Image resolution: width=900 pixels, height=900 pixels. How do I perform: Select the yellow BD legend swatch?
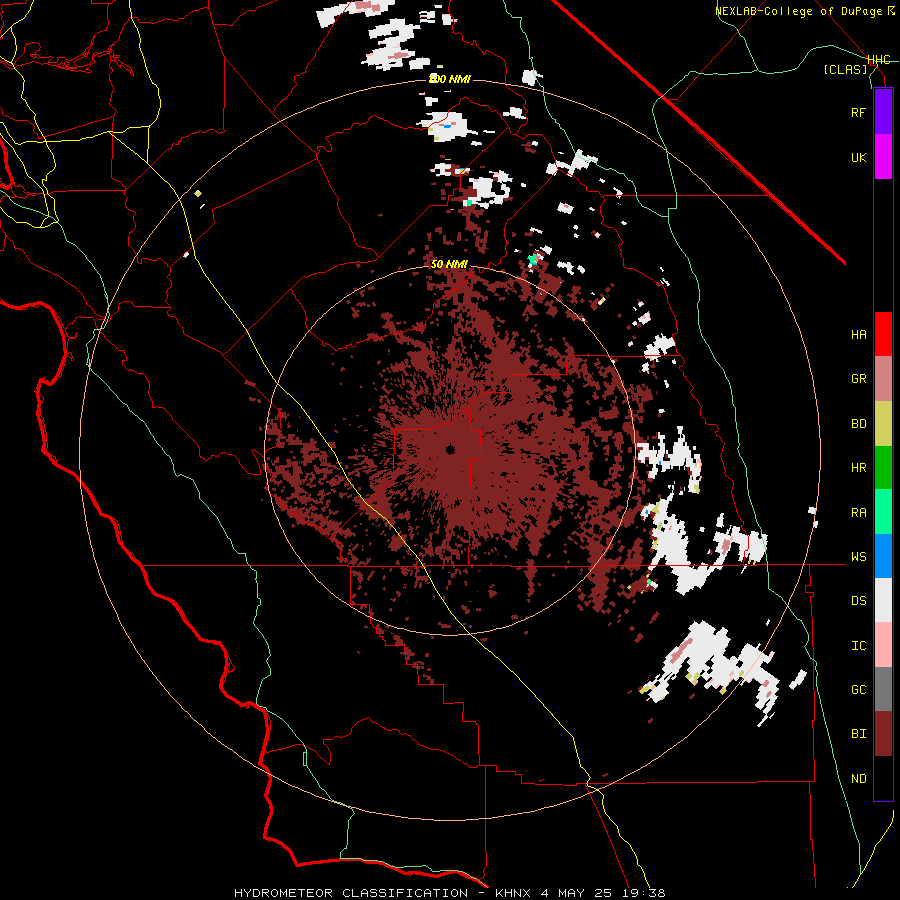point(883,424)
